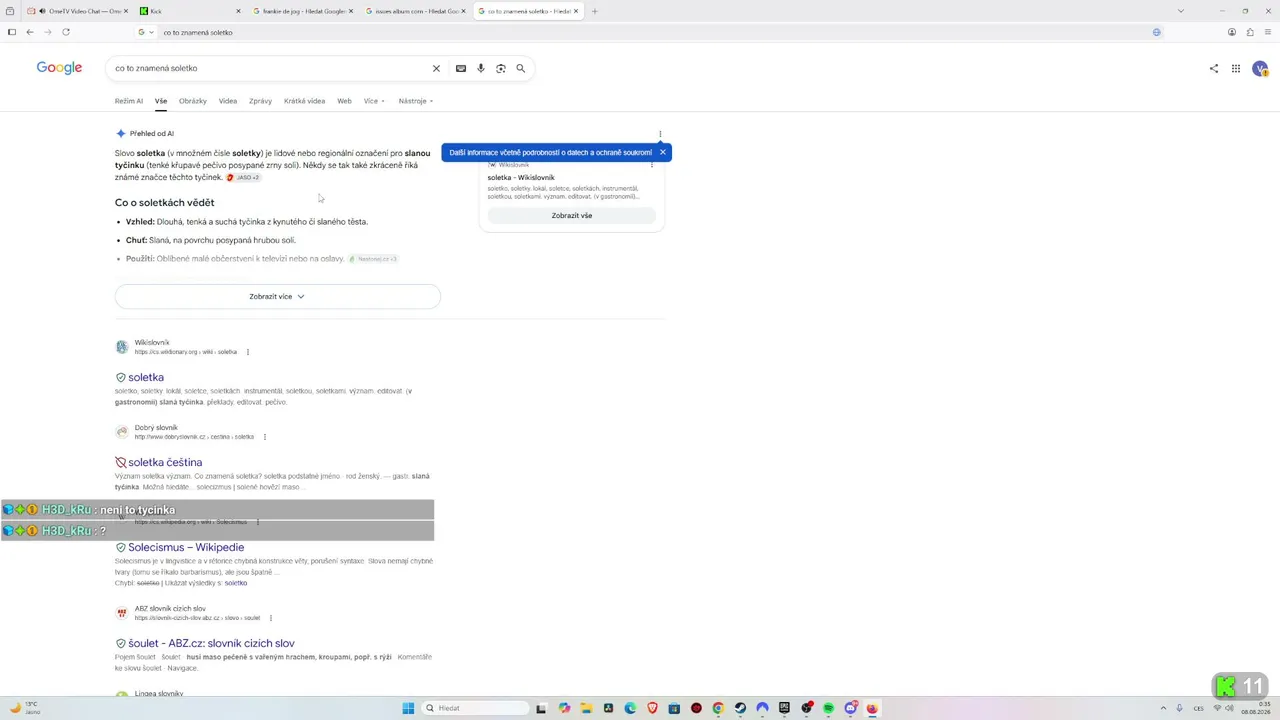Focus the Google search input field
Screen dimensions: 1280x720
pos(270,68)
